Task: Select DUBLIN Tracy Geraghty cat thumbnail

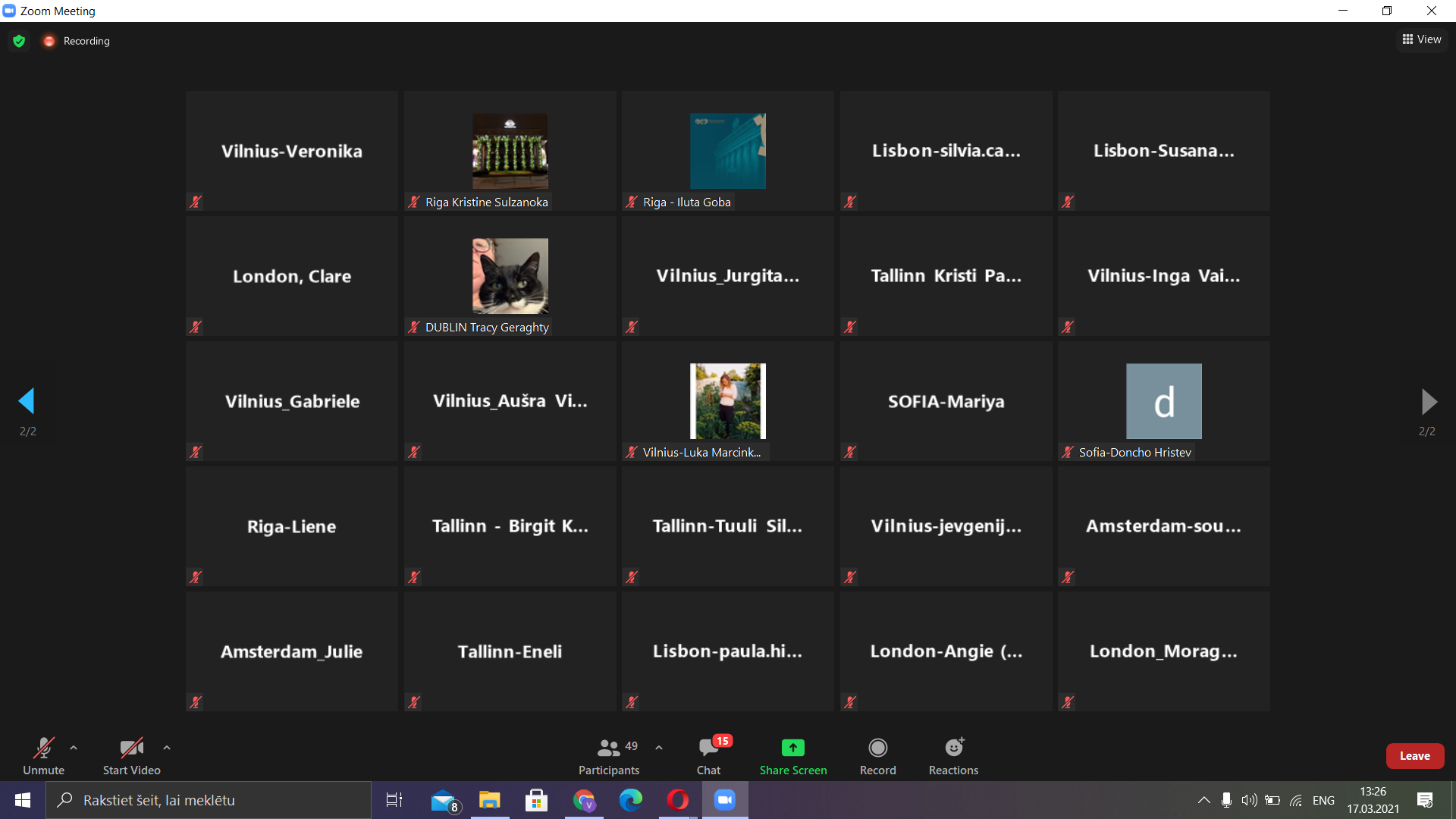Action: [x=510, y=276]
